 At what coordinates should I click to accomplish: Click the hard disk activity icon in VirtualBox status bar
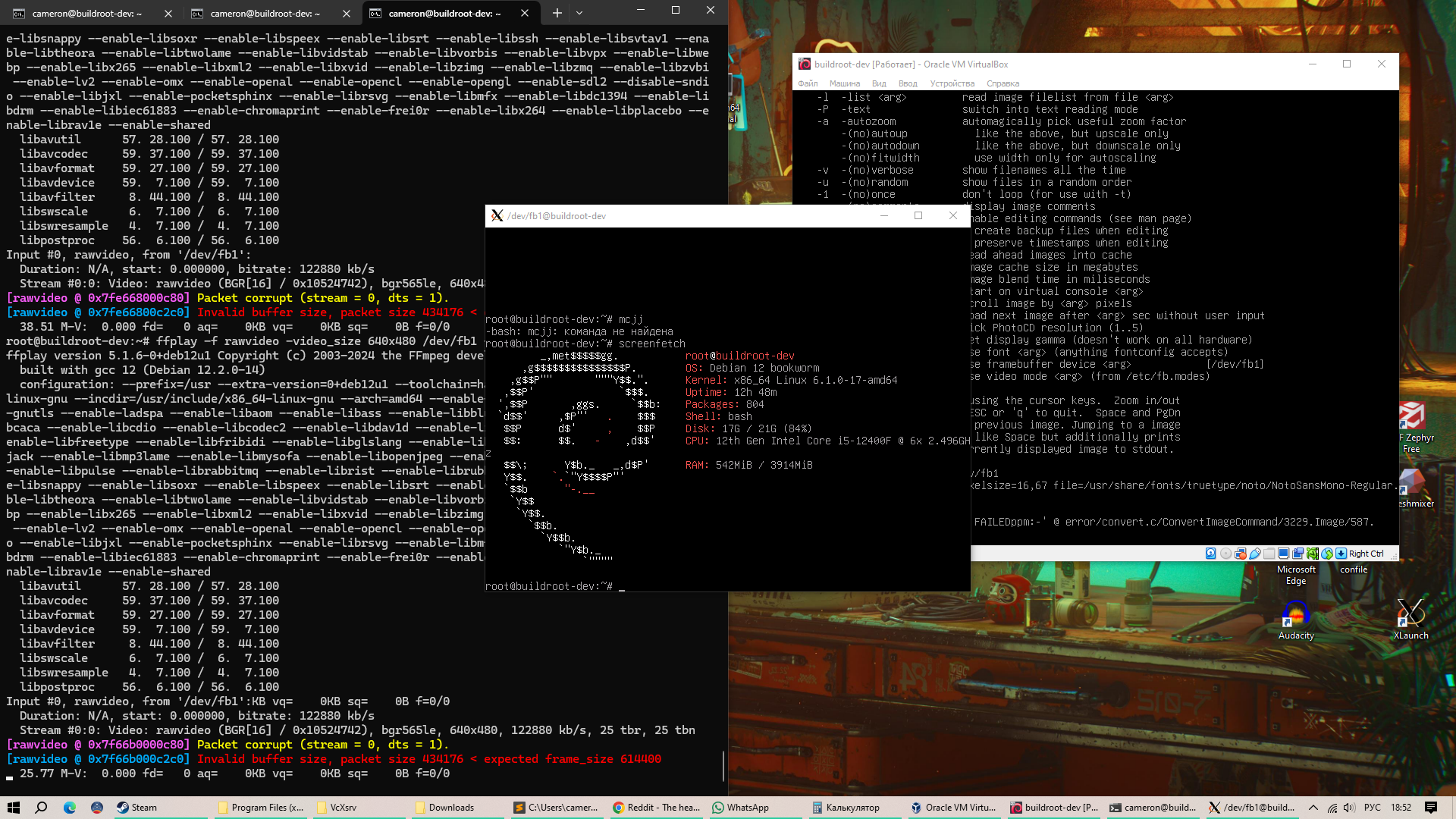click(1210, 554)
